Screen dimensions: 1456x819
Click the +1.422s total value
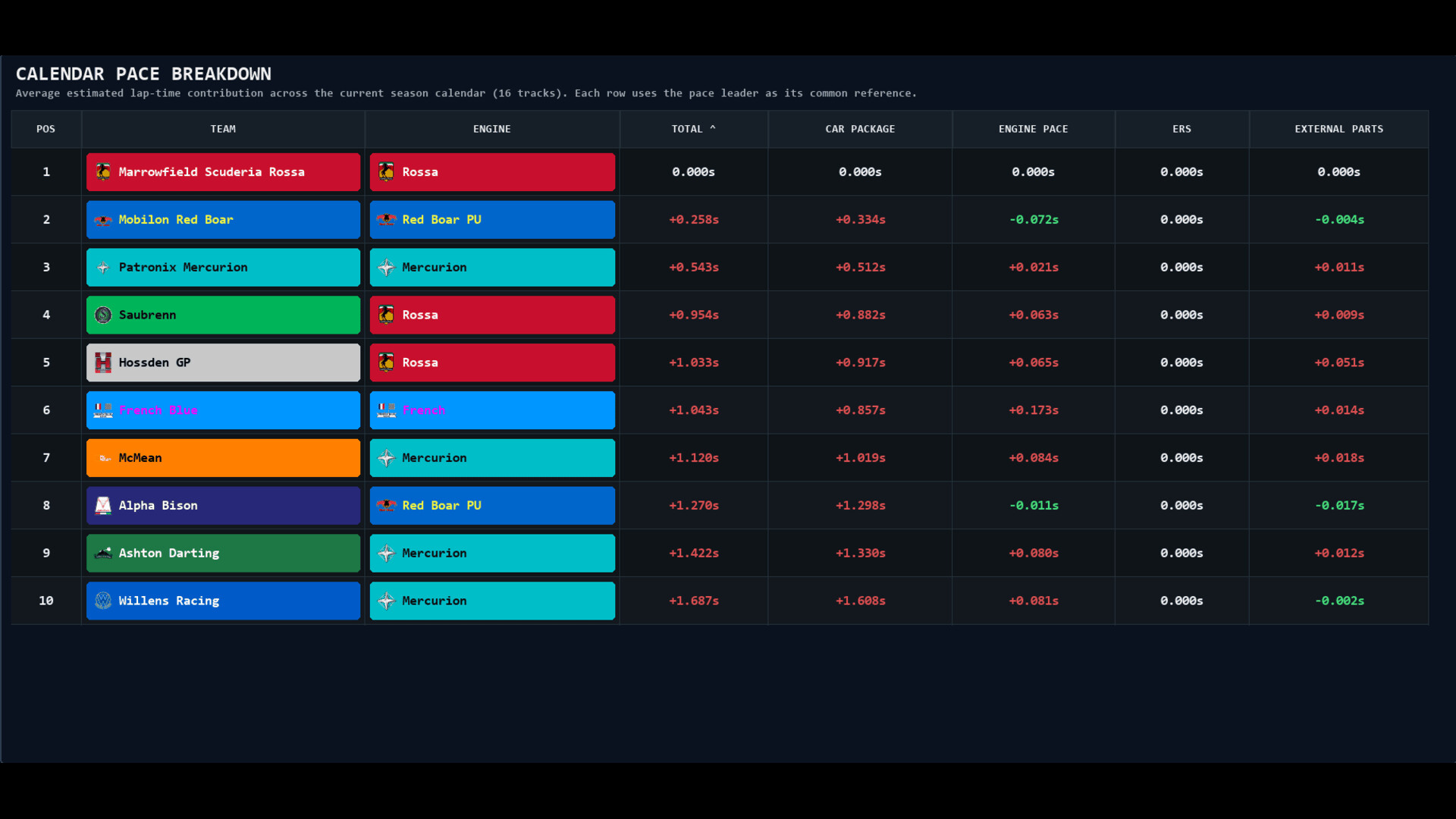pyautogui.click(x=694, y=554)
